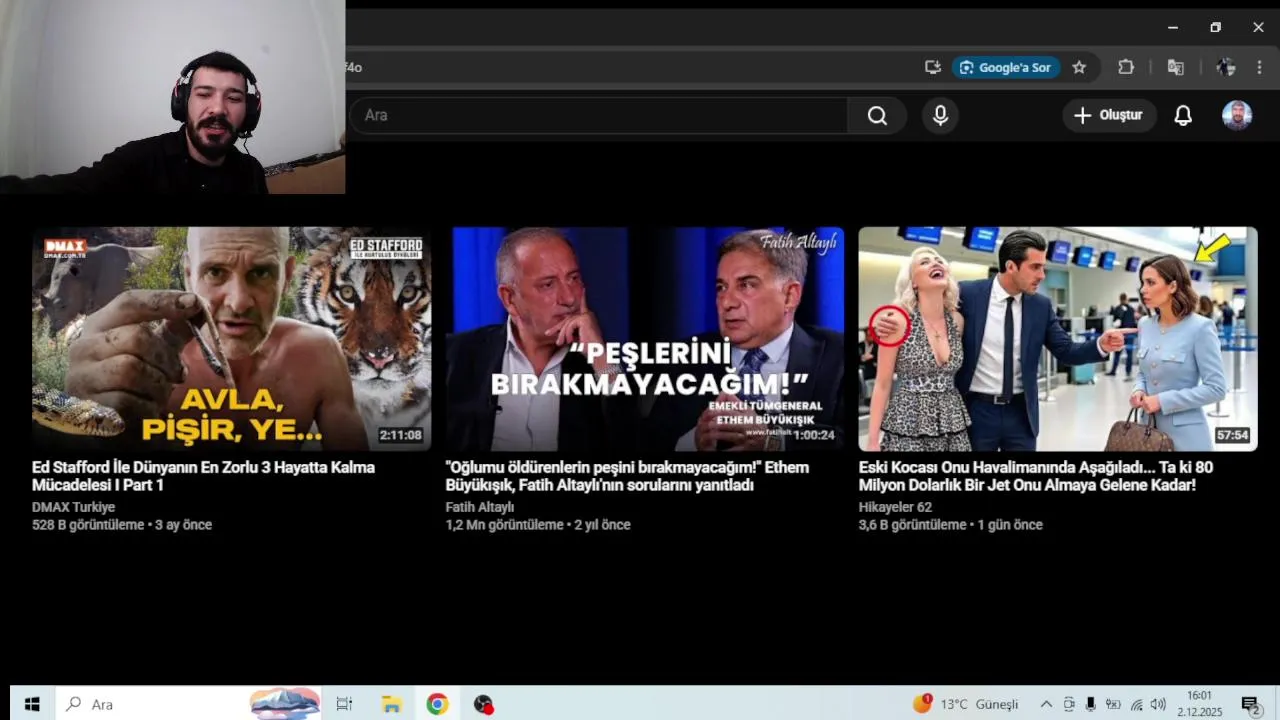
Task: Click the battery power tray icon
Action: (1113, 704)
